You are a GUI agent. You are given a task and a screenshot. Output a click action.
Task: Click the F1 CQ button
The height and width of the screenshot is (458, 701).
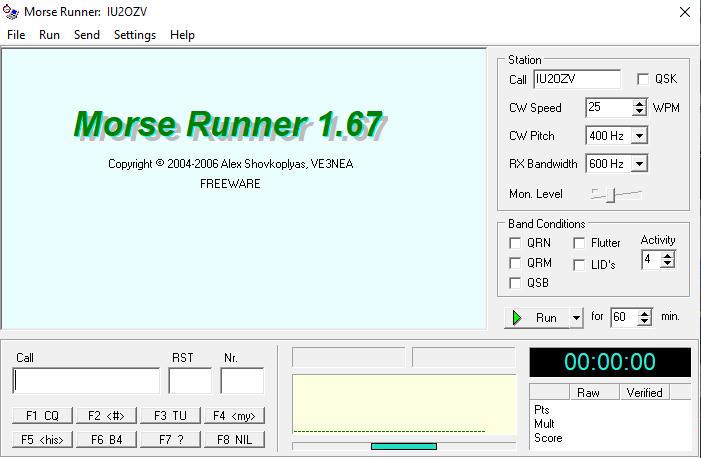coord(43,415)
